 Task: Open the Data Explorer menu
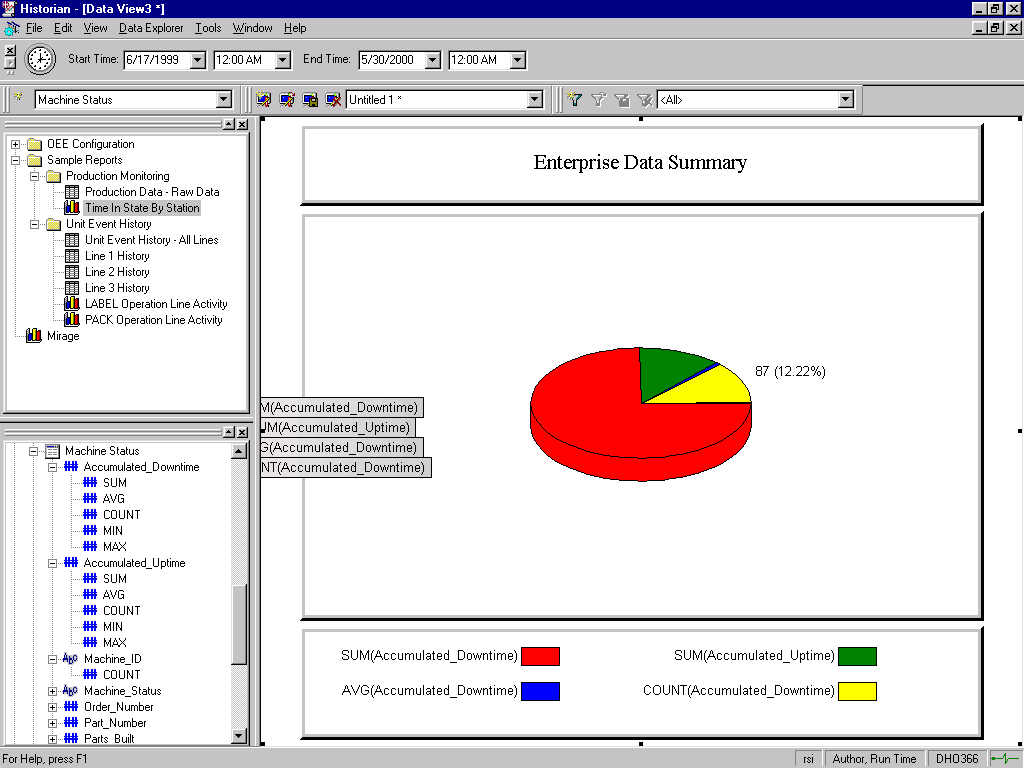[151, 28]
